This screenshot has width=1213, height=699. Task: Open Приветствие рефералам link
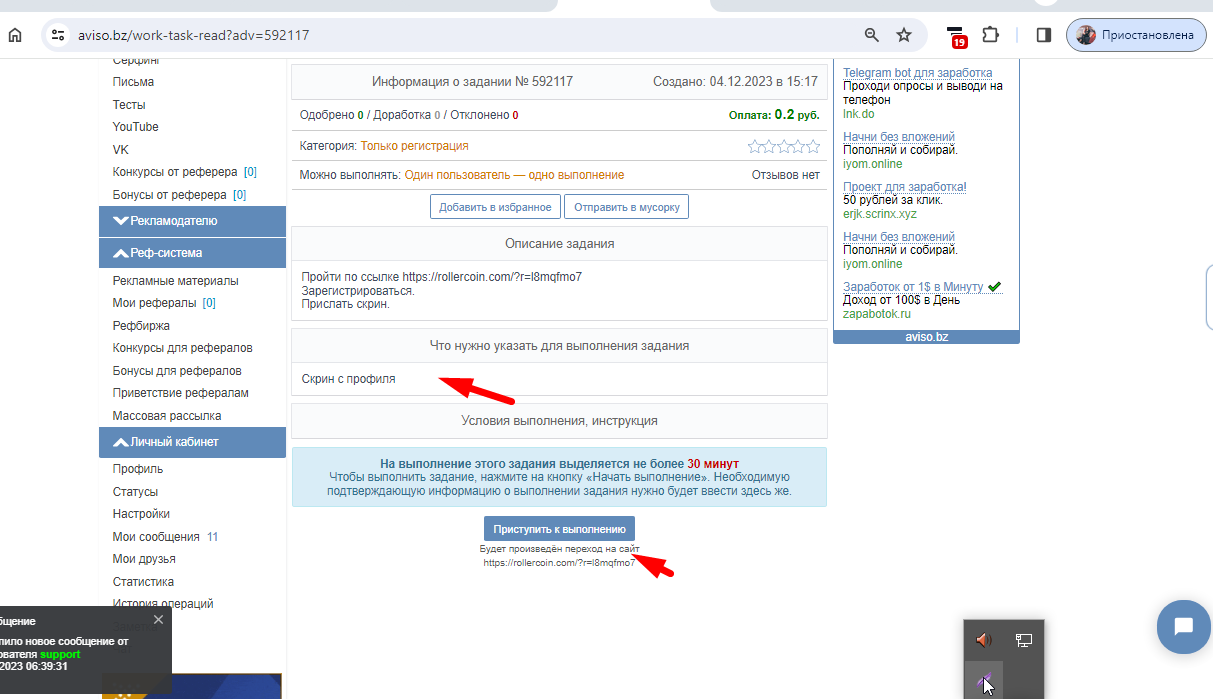pos(181,393)
